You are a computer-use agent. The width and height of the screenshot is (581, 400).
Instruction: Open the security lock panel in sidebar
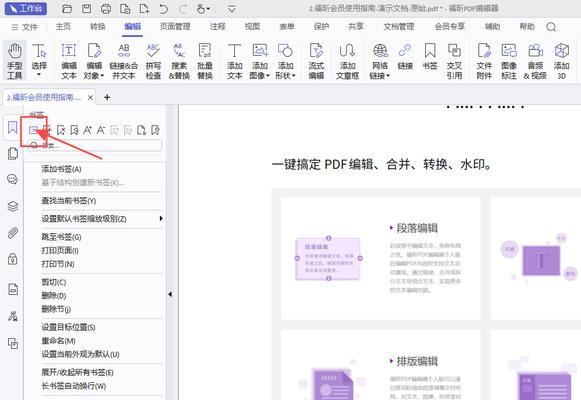(13, 259)
